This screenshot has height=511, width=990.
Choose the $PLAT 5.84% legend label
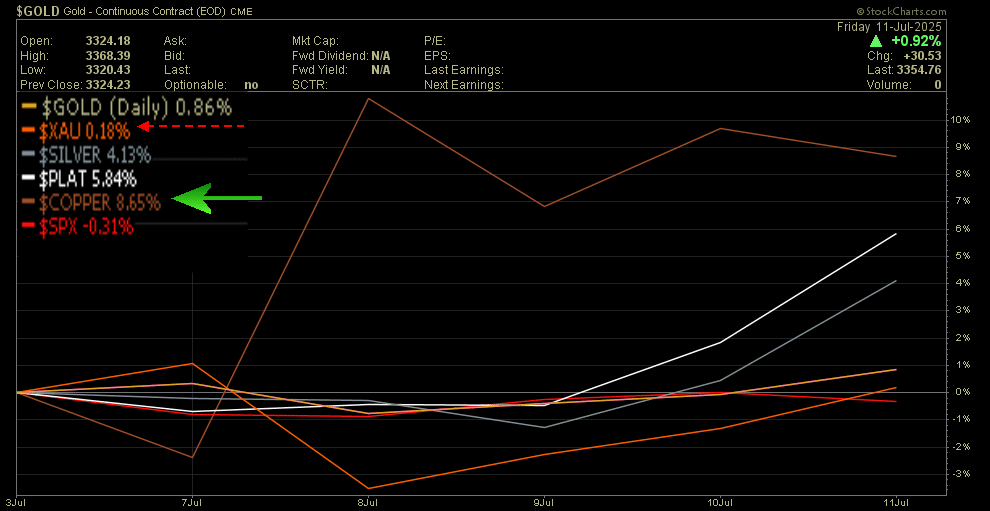88,179
